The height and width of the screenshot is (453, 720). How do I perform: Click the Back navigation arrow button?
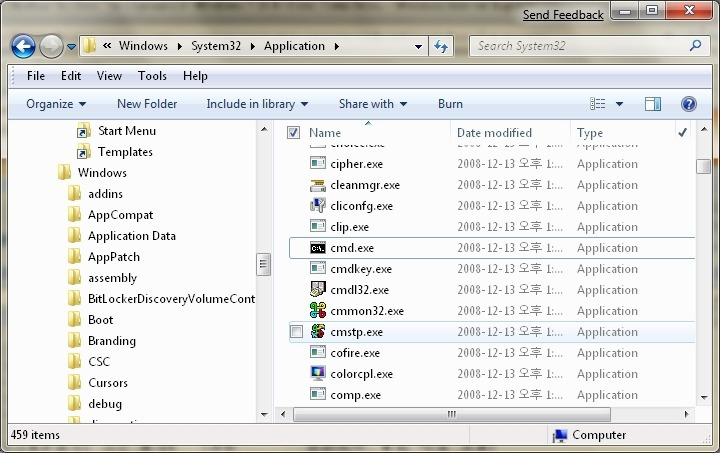point(23,46)
